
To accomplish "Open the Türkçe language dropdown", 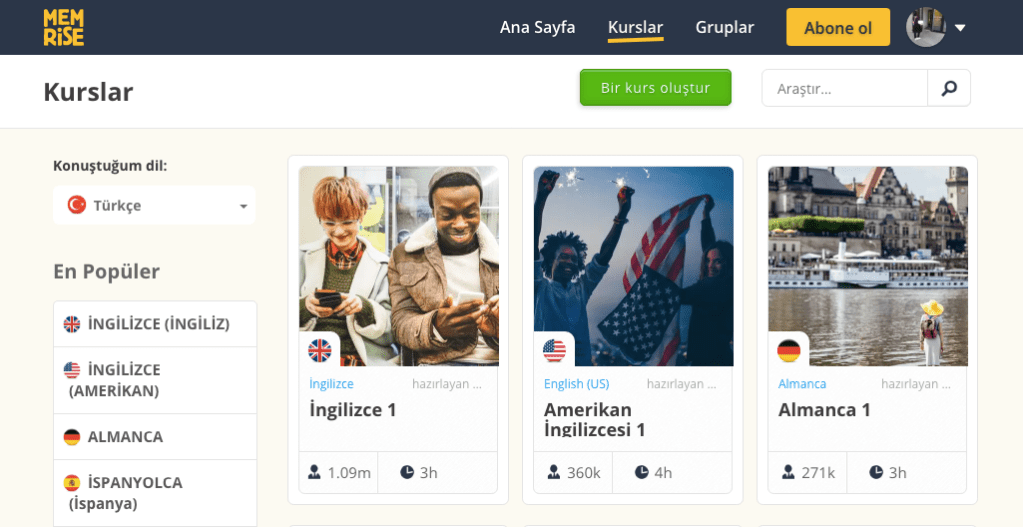I will tap(154, 205).
